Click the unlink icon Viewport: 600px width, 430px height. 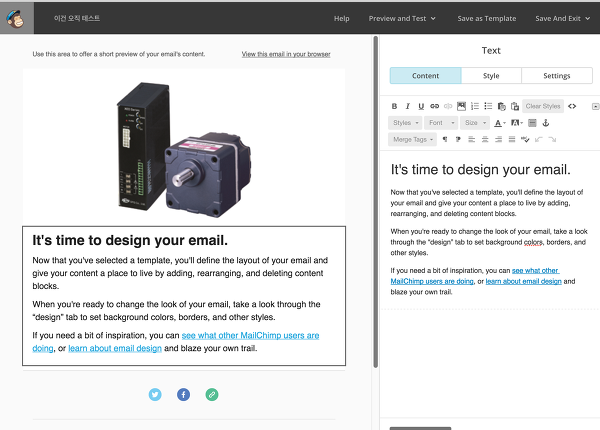pyautogui.click(x=448, y=106)
